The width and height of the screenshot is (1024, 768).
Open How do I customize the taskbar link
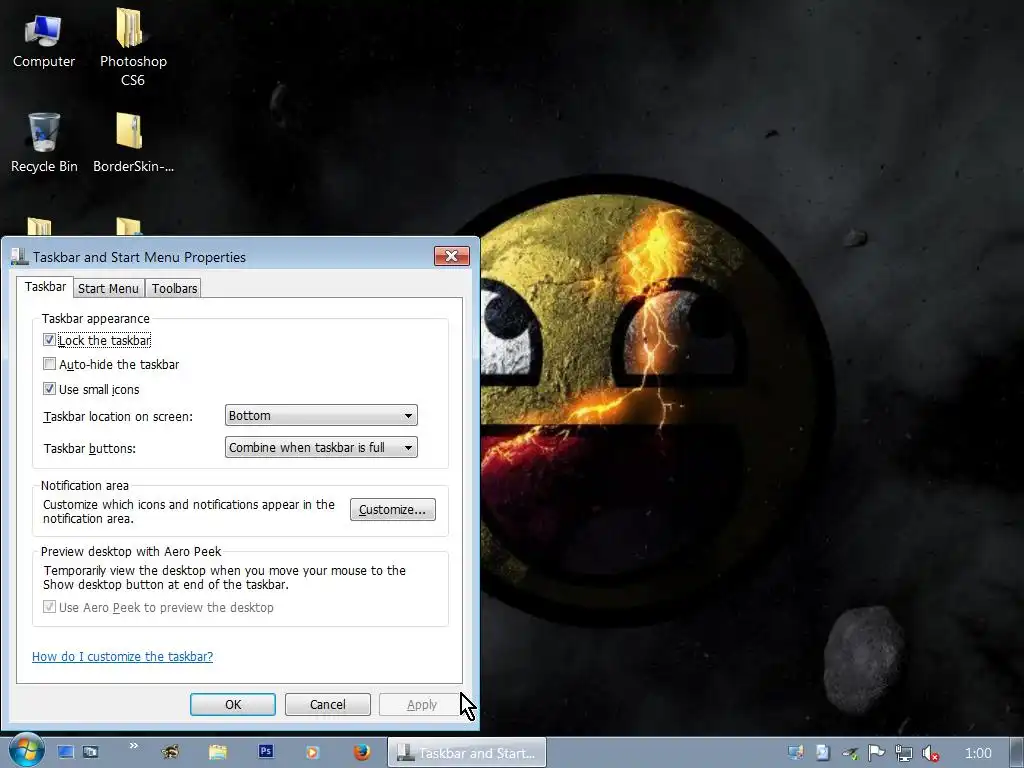pyautogui.click(x=123, y=656)
